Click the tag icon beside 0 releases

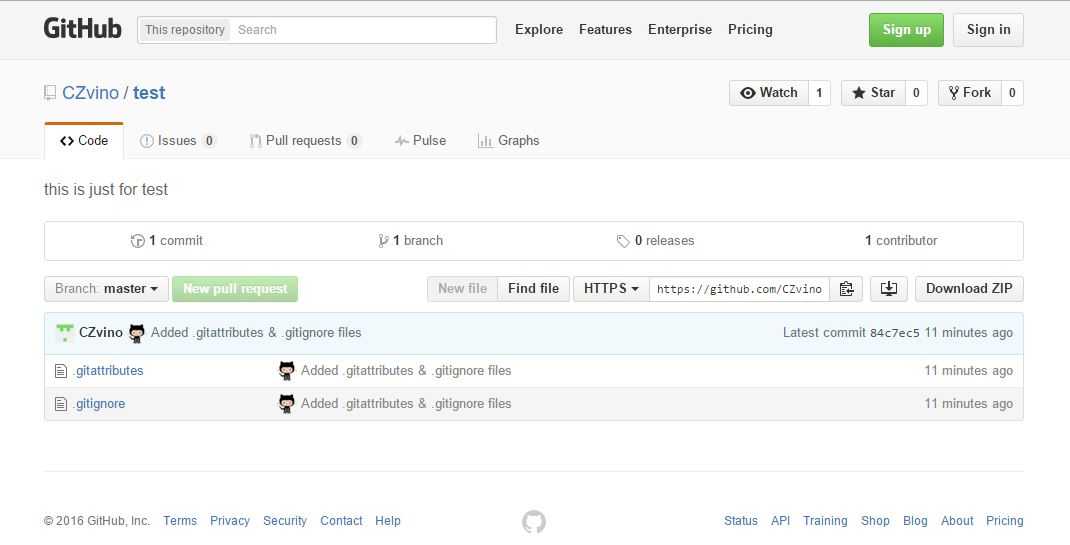(623, 241)
